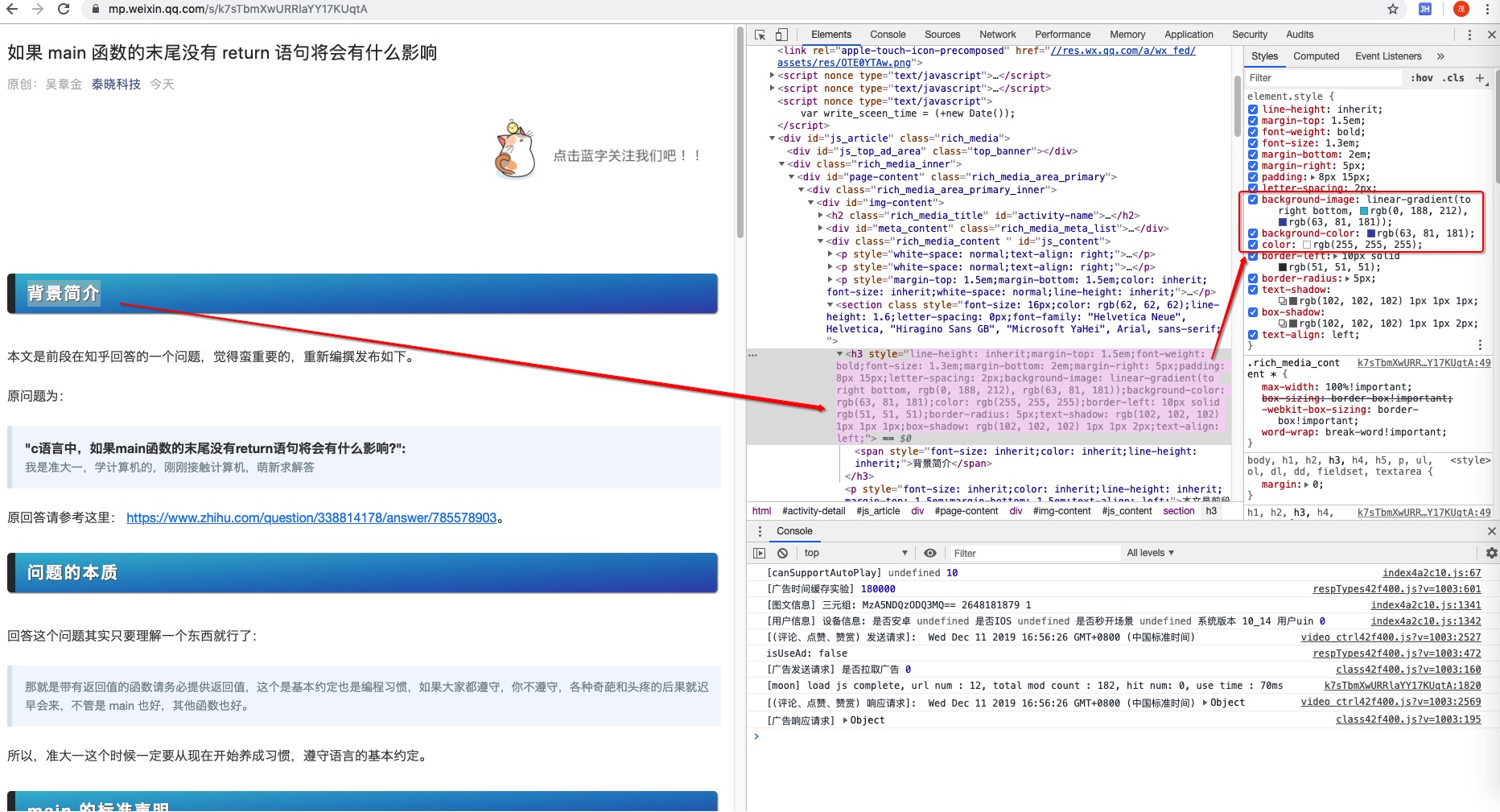Click the browser forward arrow

pyautogui.click(x=38, y=9)
